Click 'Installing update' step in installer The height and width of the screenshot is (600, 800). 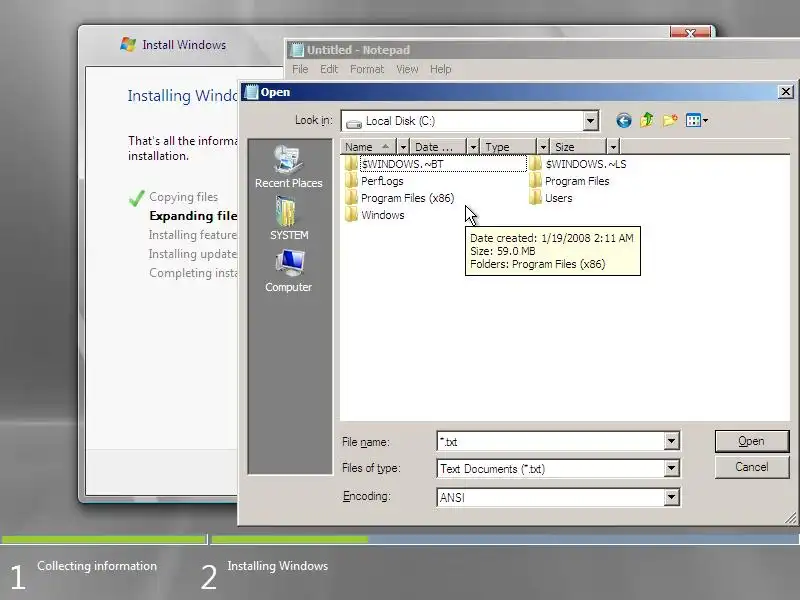193,254
